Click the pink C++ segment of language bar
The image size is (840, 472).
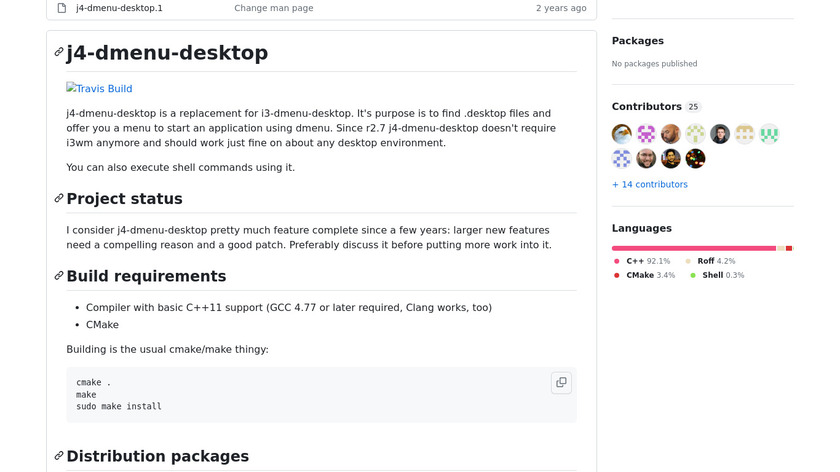pos(694,248)
